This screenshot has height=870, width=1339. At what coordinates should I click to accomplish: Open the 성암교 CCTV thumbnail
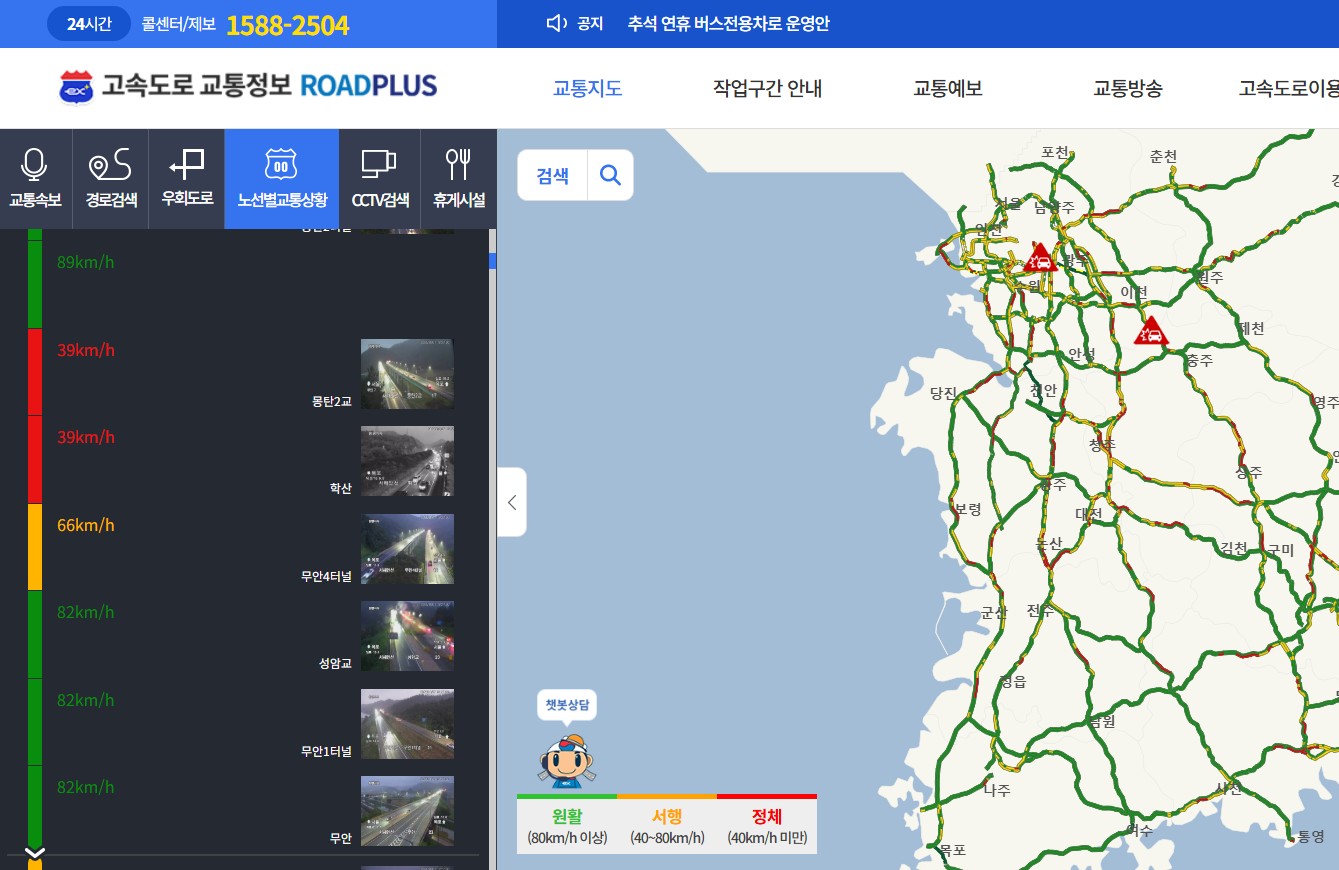[407, 636]
